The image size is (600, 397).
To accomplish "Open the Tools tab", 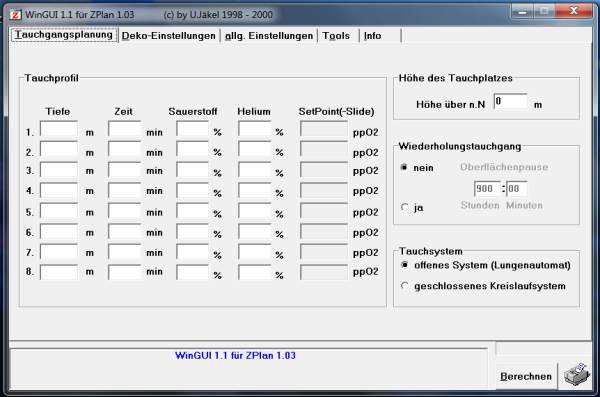I will pos(337,36).
